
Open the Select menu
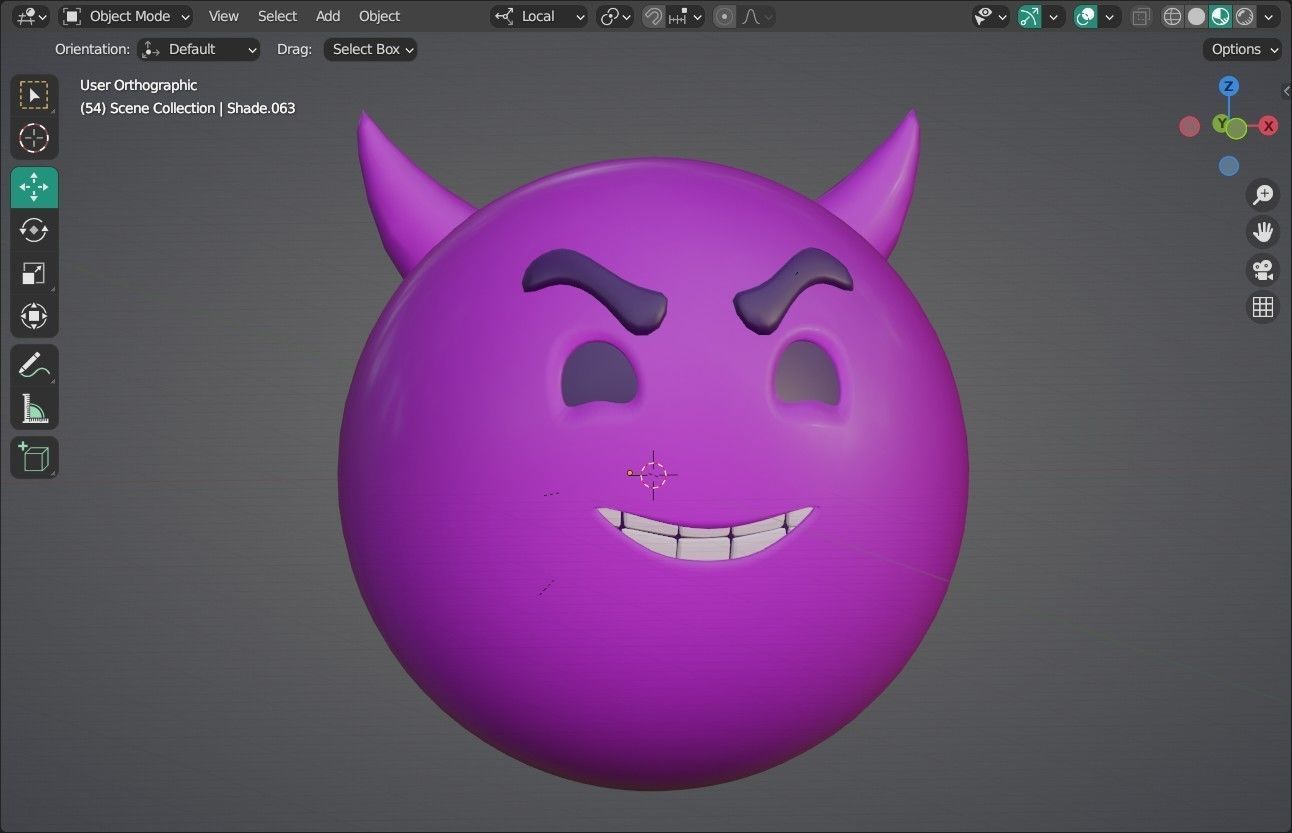point(277,16)
